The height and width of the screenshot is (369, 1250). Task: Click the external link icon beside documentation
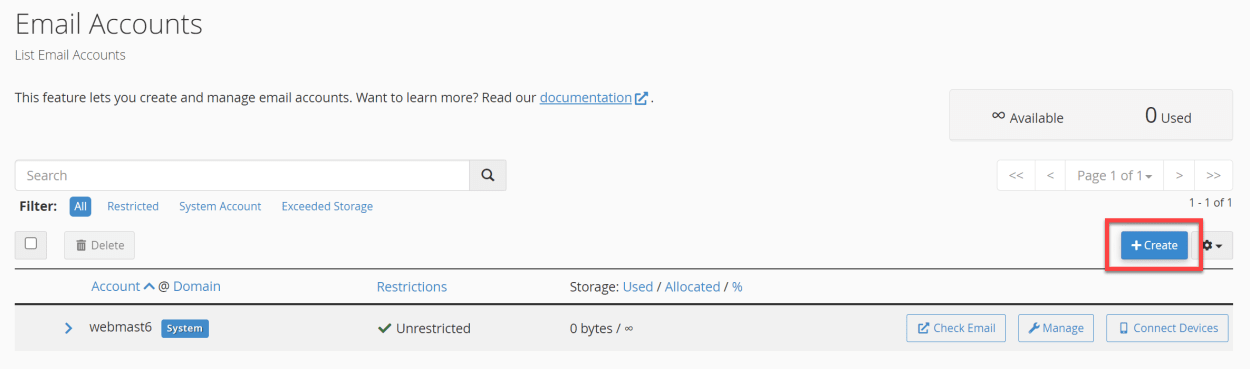[641, 98]
